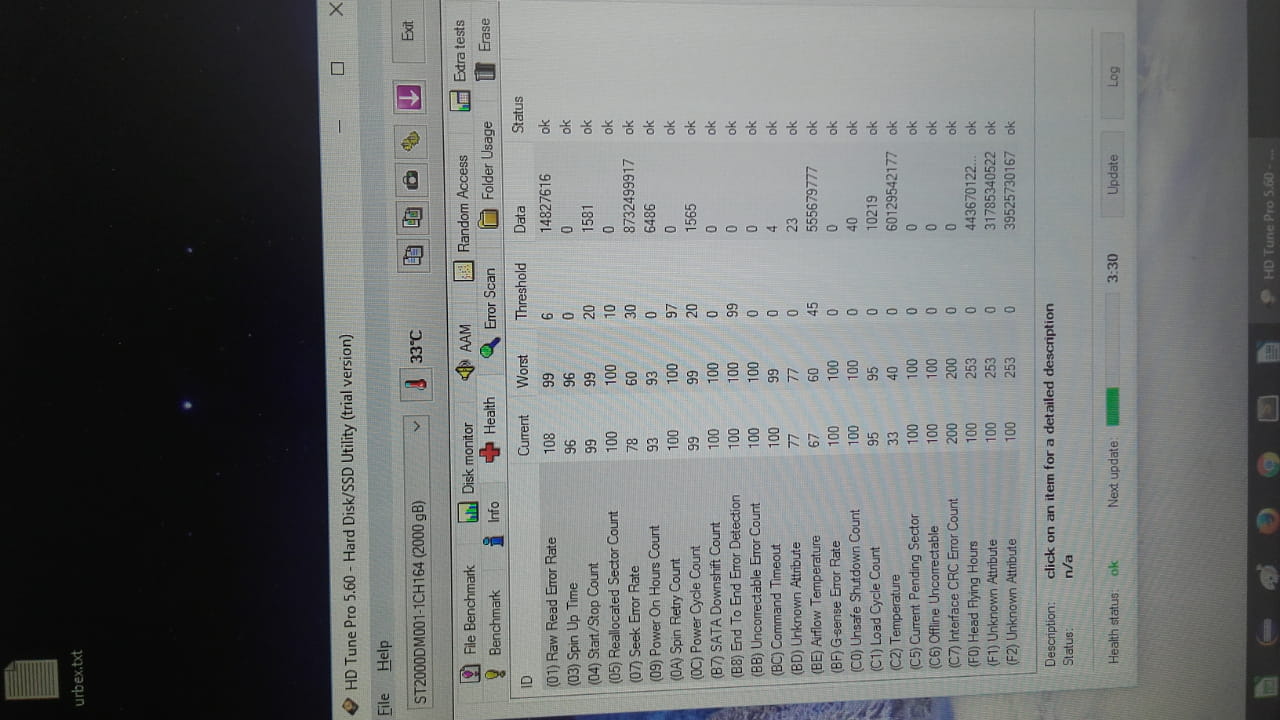The image size is (1280, 720).
Task: Click the Exit toolbar button
Action: pos(409,32)
